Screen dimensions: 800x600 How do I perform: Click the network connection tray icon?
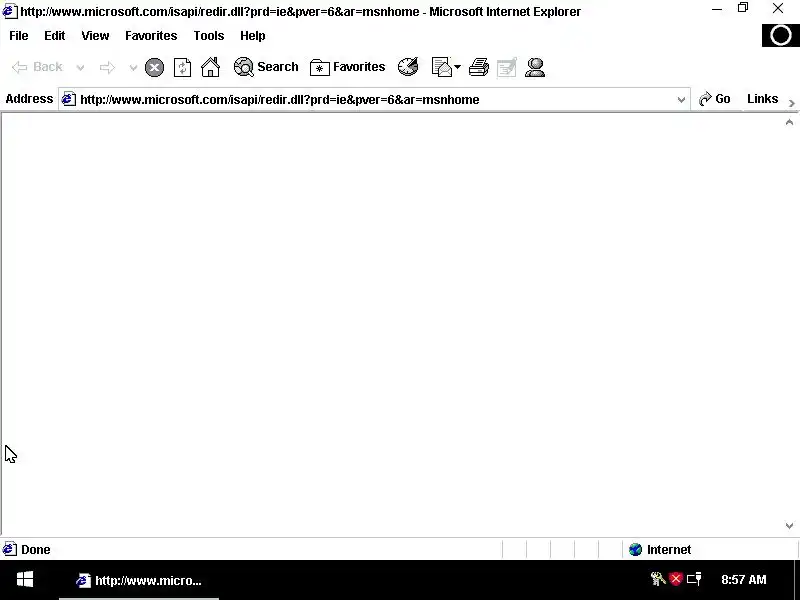click(694, 579)
